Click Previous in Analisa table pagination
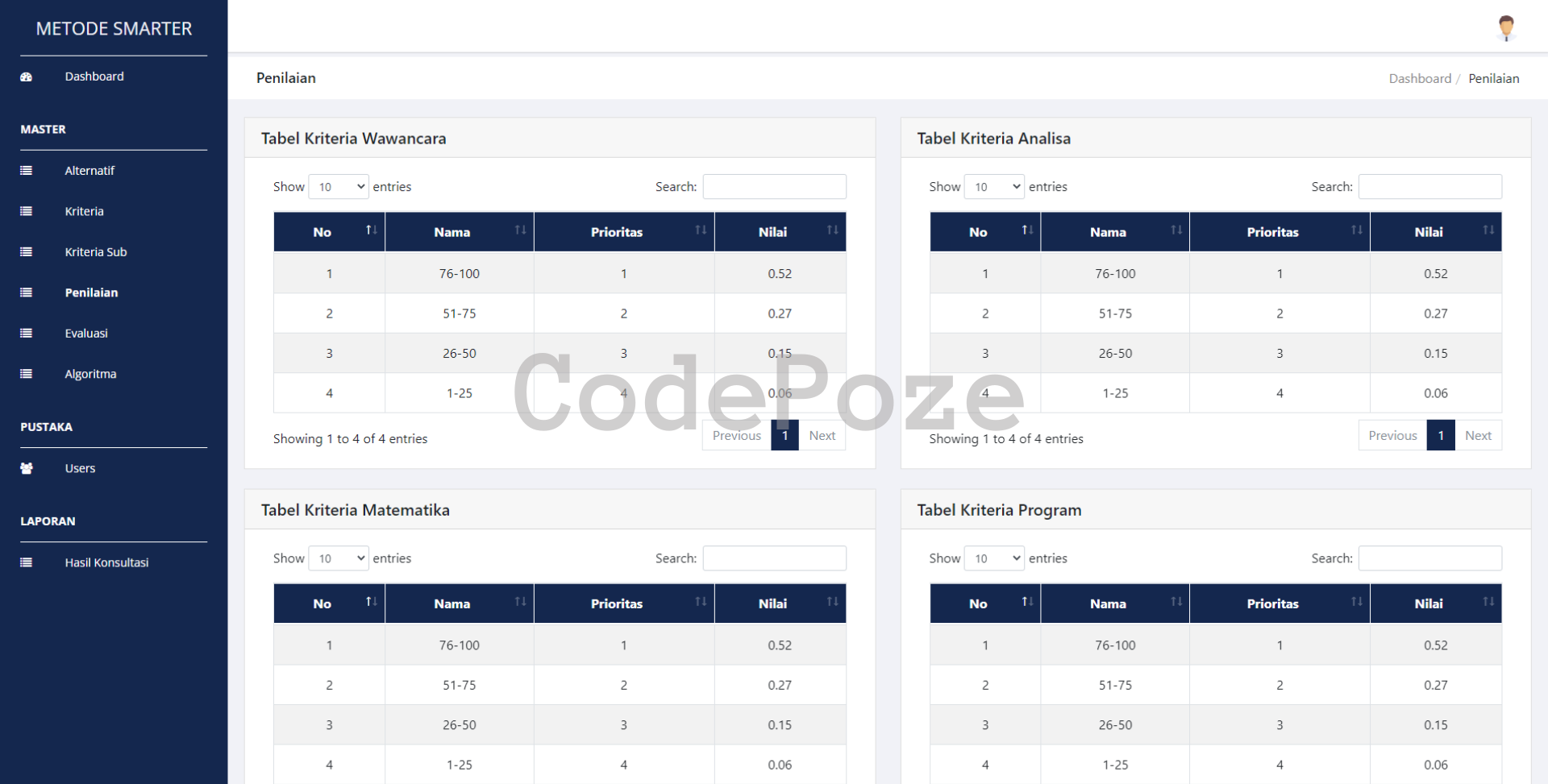Screen dimensions: 1548x784 point(1392,436)
